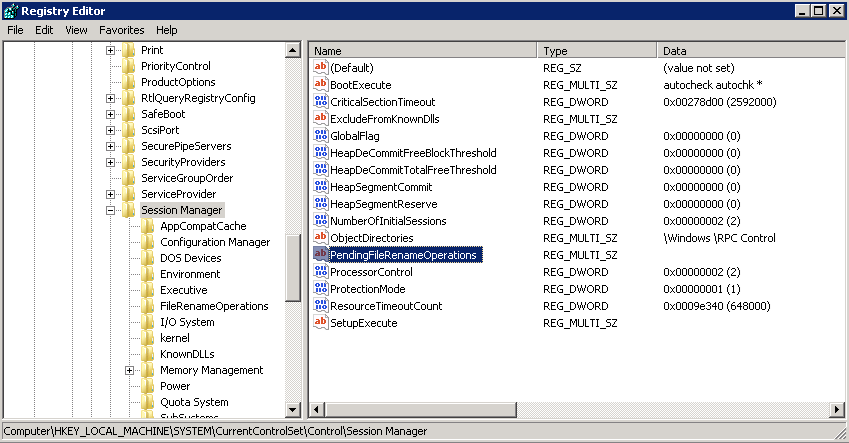Click tree pane scroll up arrow

(292, 50)
